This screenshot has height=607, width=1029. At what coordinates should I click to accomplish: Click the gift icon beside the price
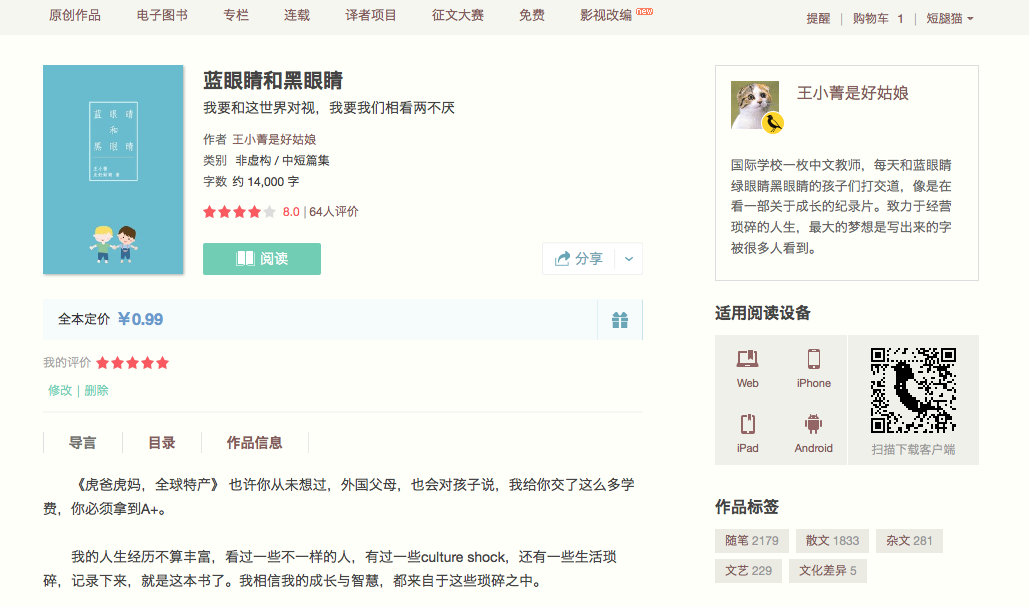point(620,320)
